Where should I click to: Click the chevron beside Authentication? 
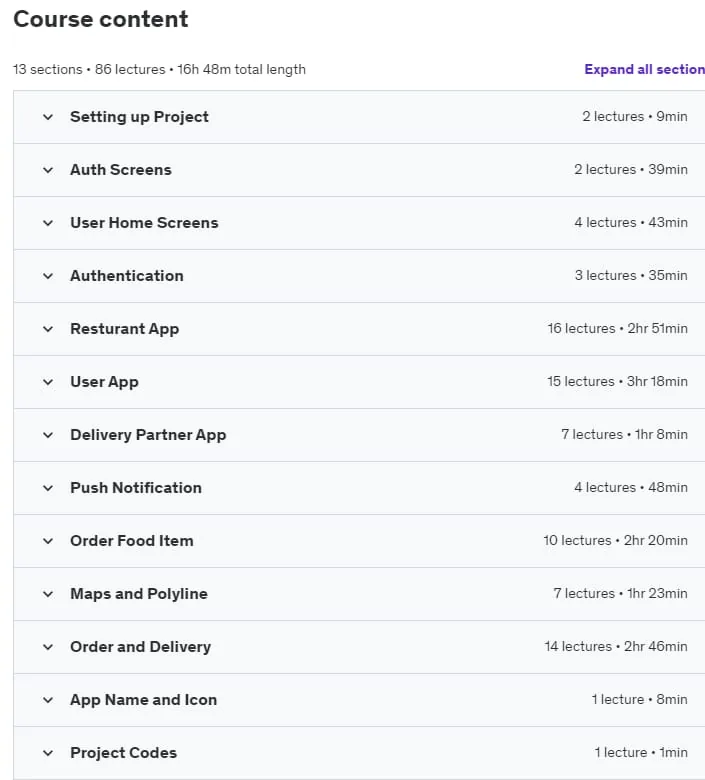pyautogui.click(x=48, y=276)
